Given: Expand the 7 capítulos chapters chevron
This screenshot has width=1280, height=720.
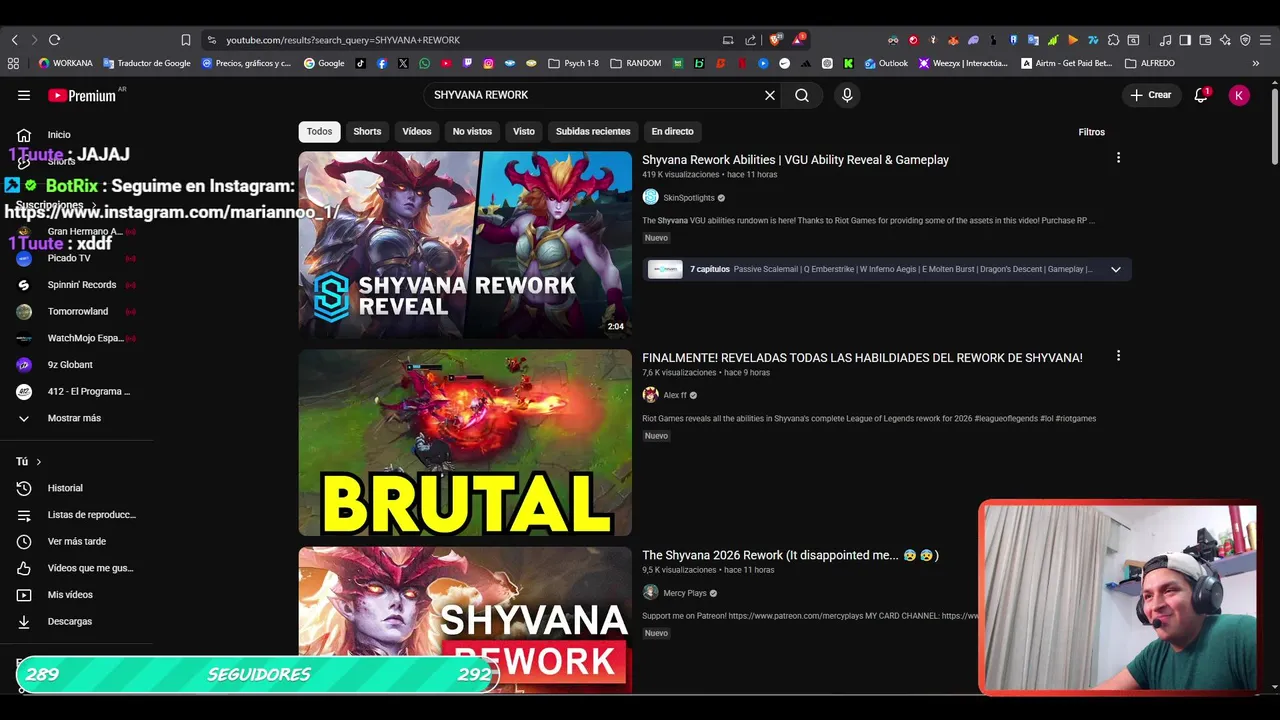Looking at the screenshot, I should pos(1115,269).
